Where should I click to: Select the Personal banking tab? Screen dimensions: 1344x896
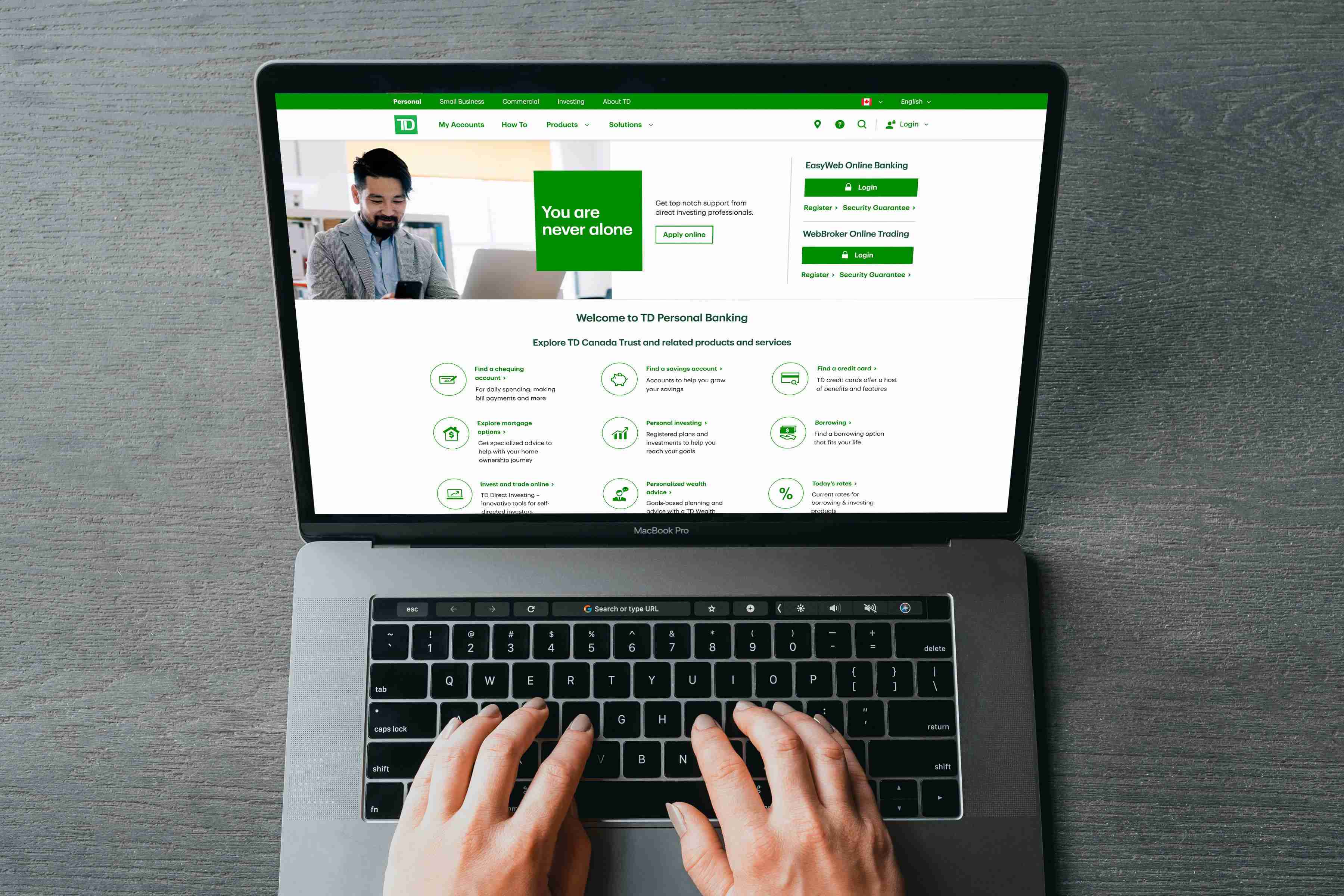tap(407, 102)
